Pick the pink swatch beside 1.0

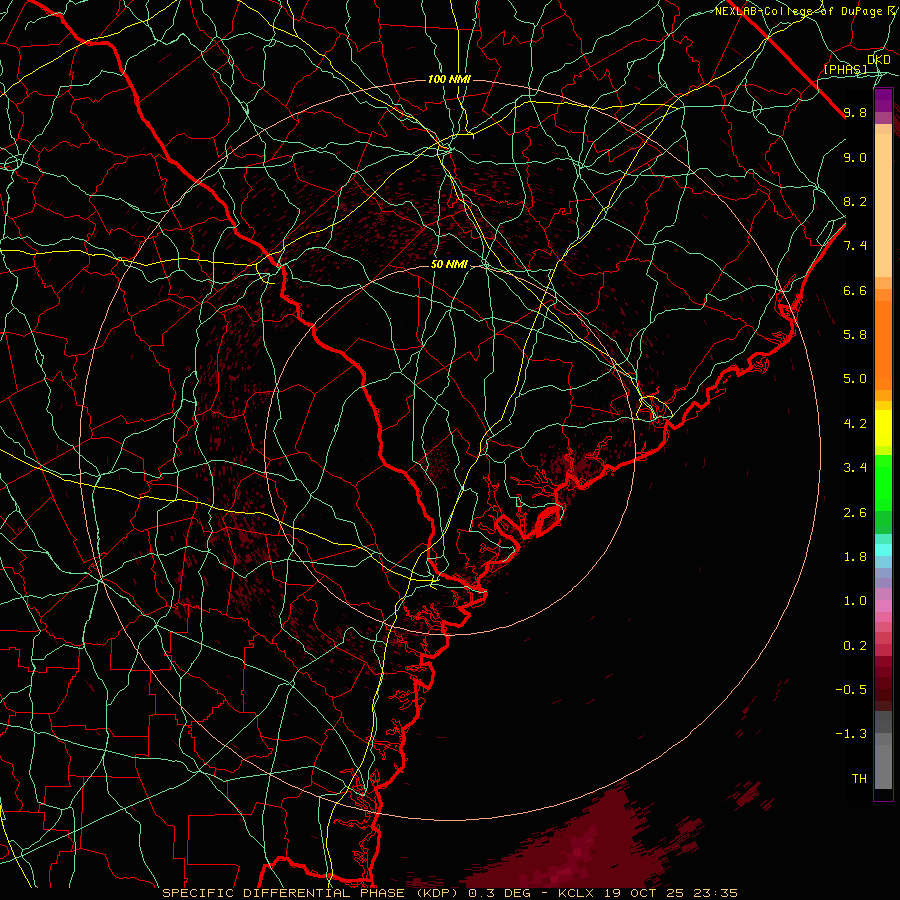(x=883, y=606)
